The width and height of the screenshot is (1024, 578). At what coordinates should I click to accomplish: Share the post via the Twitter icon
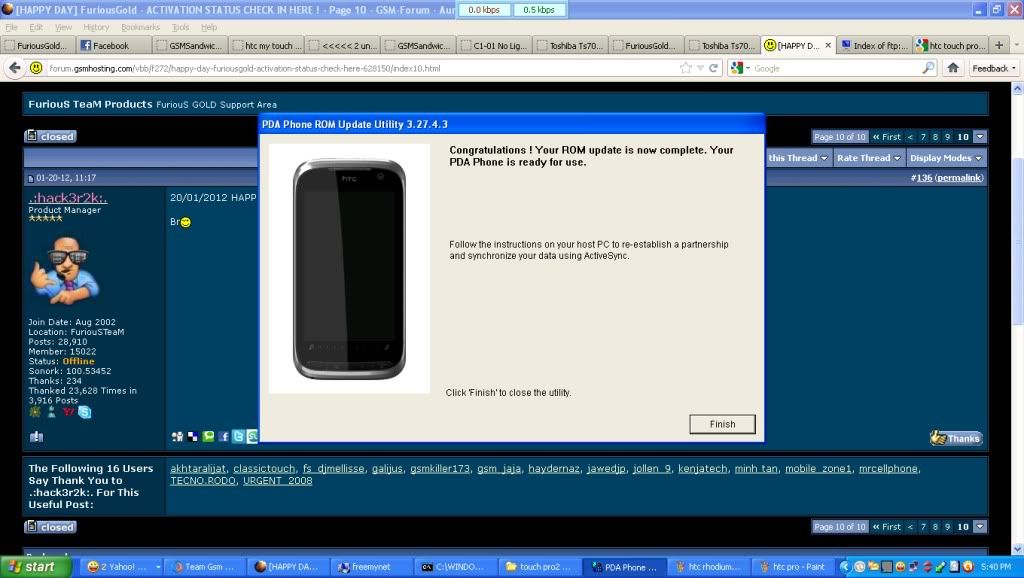[x=238, y=436]
